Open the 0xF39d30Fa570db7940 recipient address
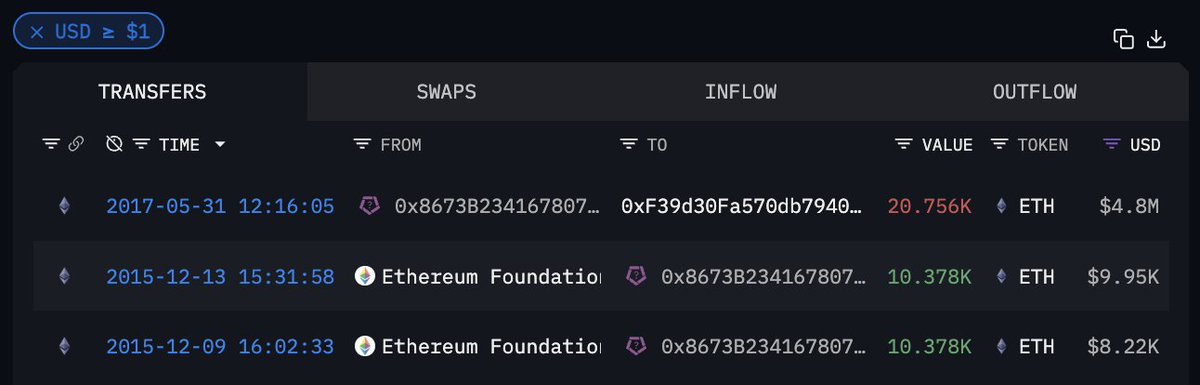 click(741, 207)
